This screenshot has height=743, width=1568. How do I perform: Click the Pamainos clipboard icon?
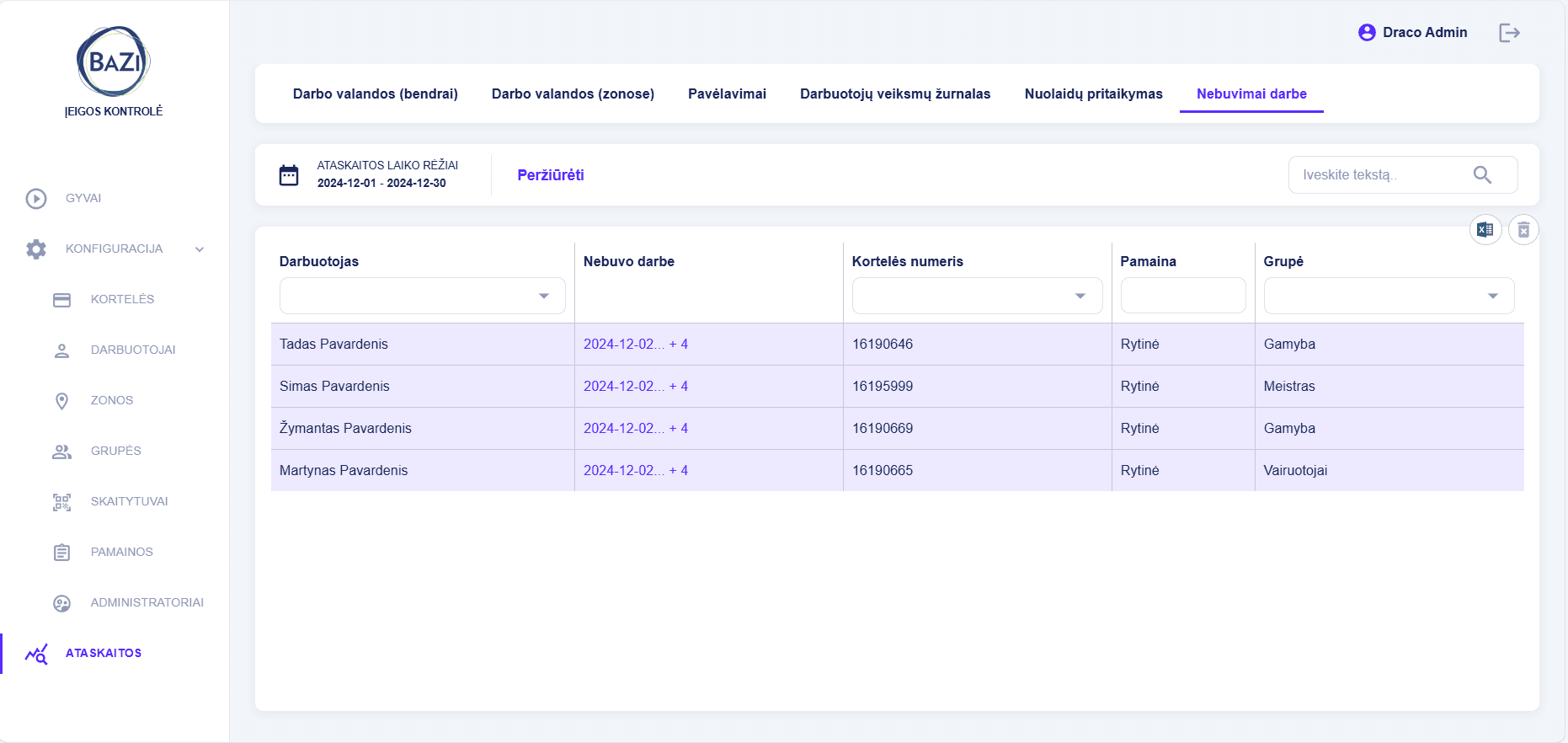coord(61,553)
